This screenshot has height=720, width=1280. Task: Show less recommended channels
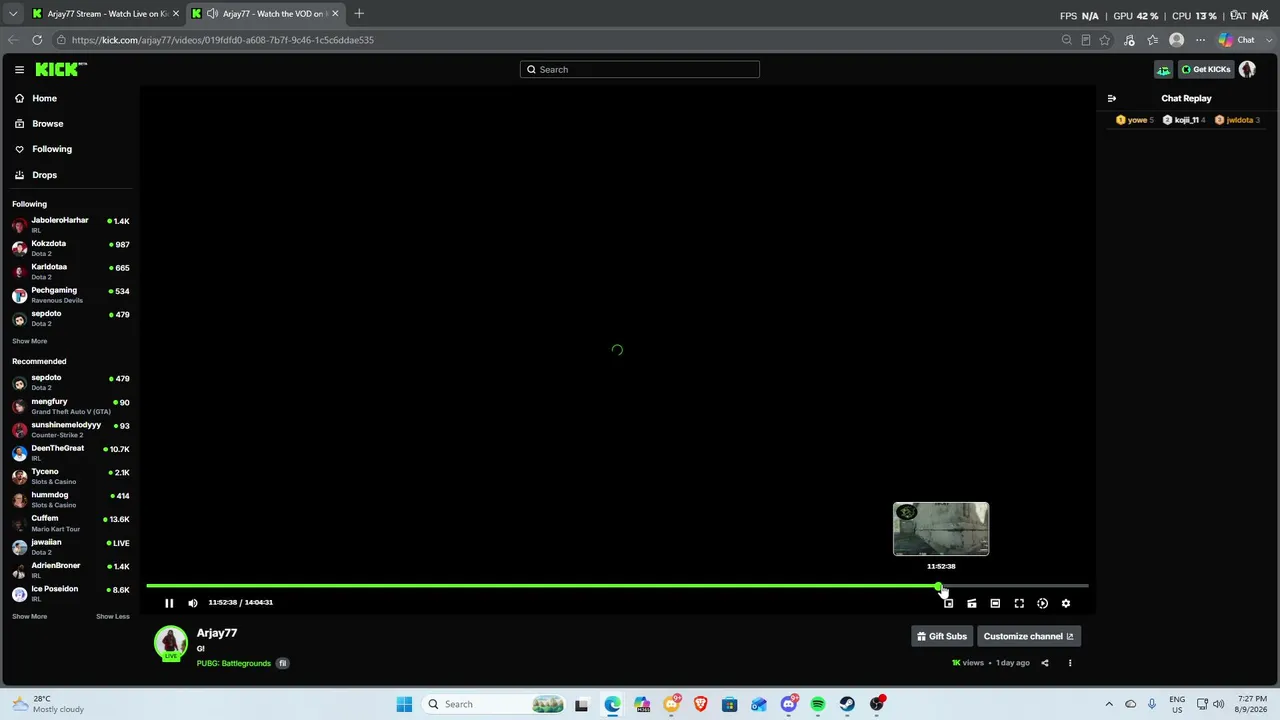click(113, 616)
